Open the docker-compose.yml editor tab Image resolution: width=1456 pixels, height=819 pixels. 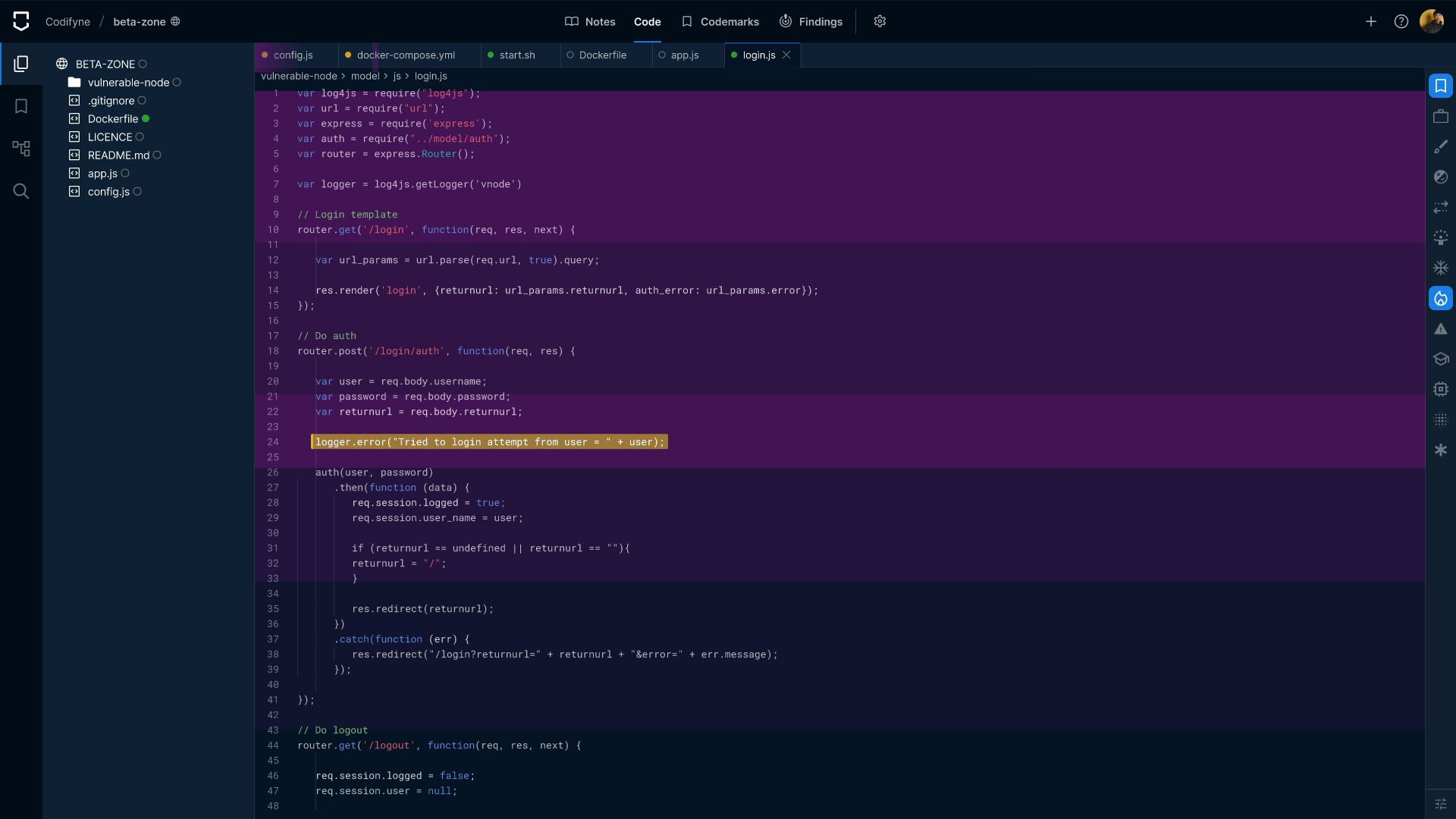pyautogui.click(x=406, y=55)
